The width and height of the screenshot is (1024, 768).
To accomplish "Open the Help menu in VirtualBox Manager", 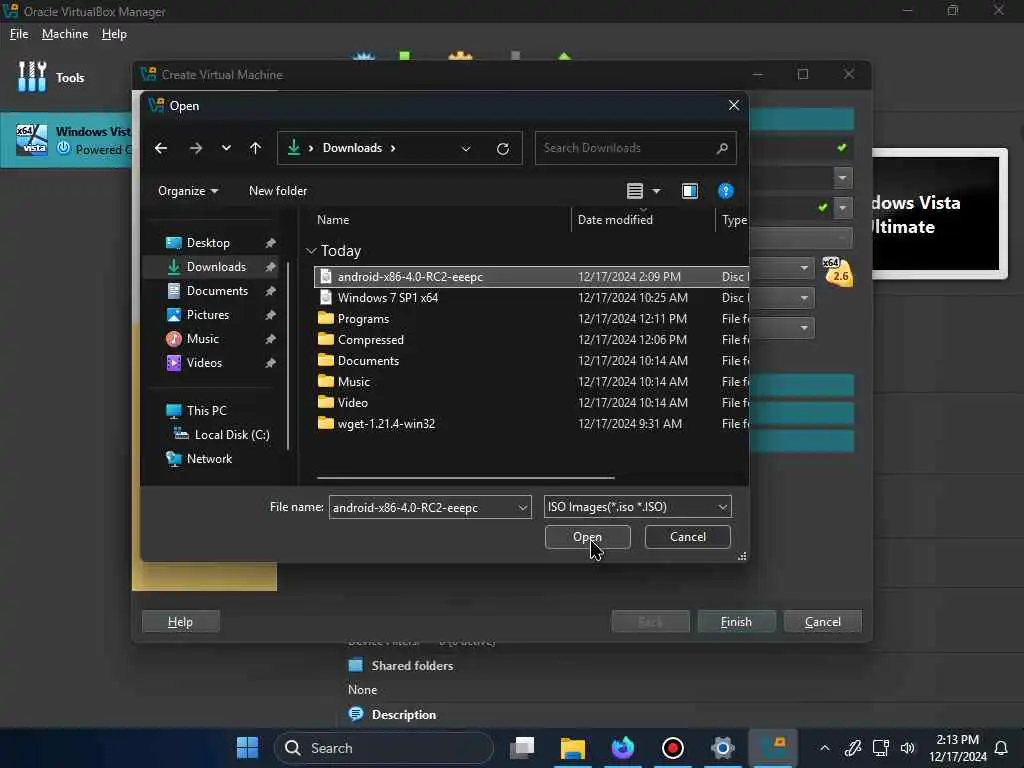I will tap(114, 34).
